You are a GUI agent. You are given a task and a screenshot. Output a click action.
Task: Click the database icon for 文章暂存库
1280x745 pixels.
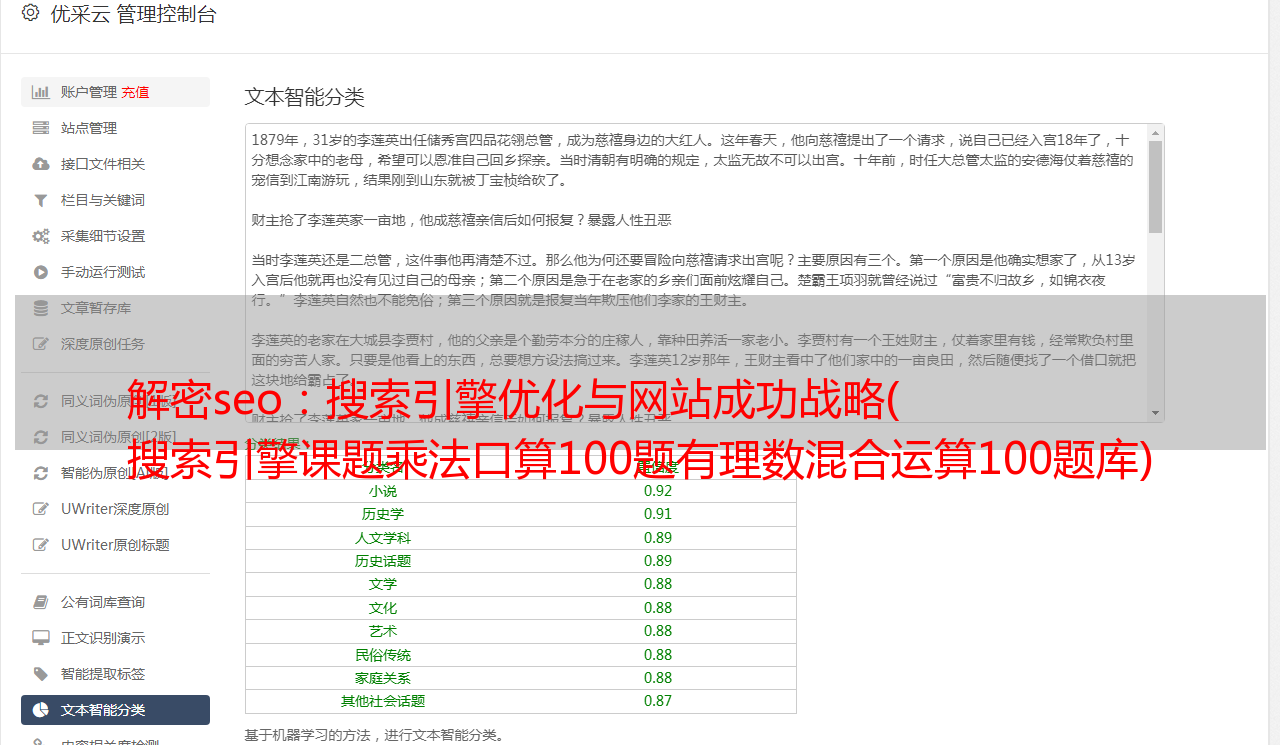[x=41, y=308]
